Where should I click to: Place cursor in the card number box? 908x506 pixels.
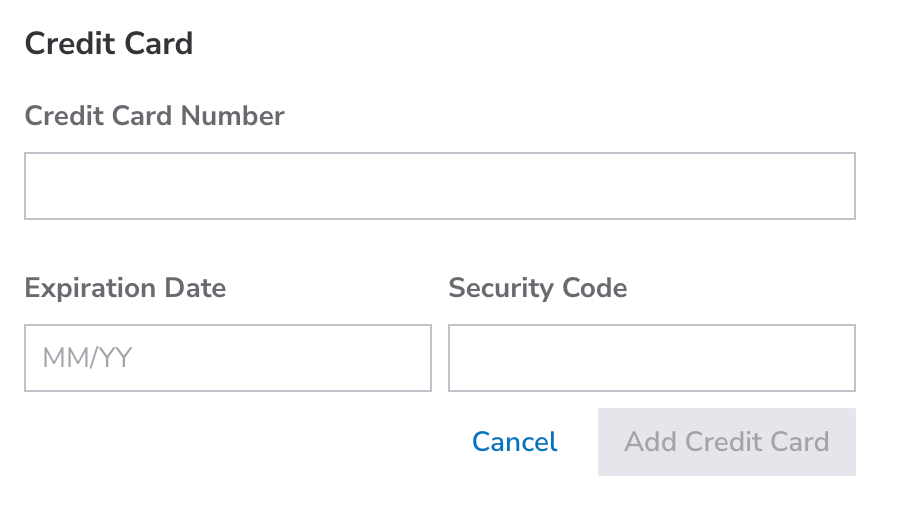[x=439, y=186]
